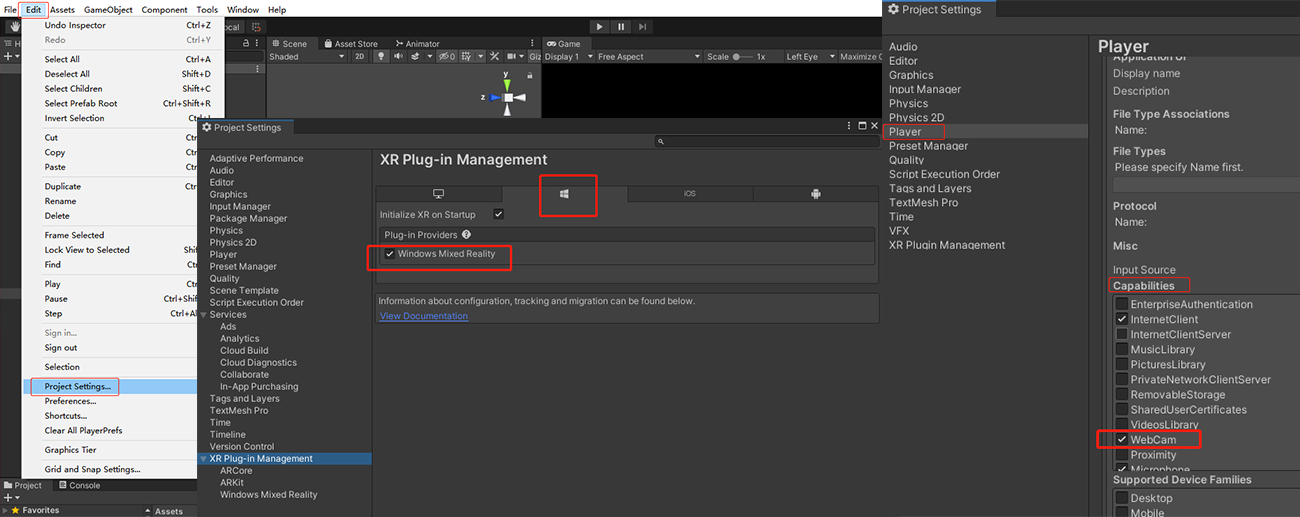This screenshot has width=1300, height=517.
Task: Click the Pause button in Unity toolbar
Action: tap(621, 27)
